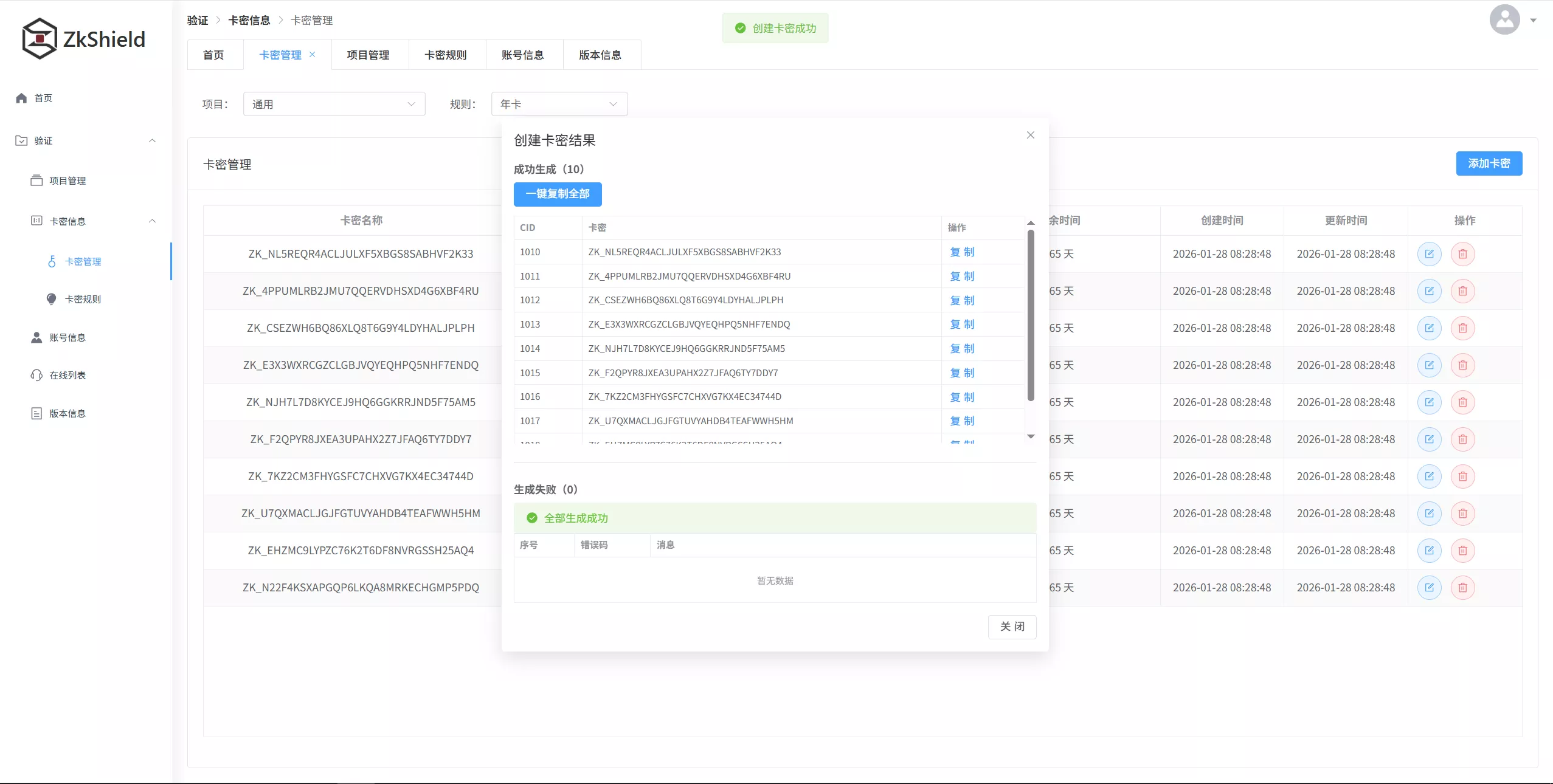Screen dimensions: 1553x784
Task: Click the 添加卡密 button
Action: (x=1489, y=163)
